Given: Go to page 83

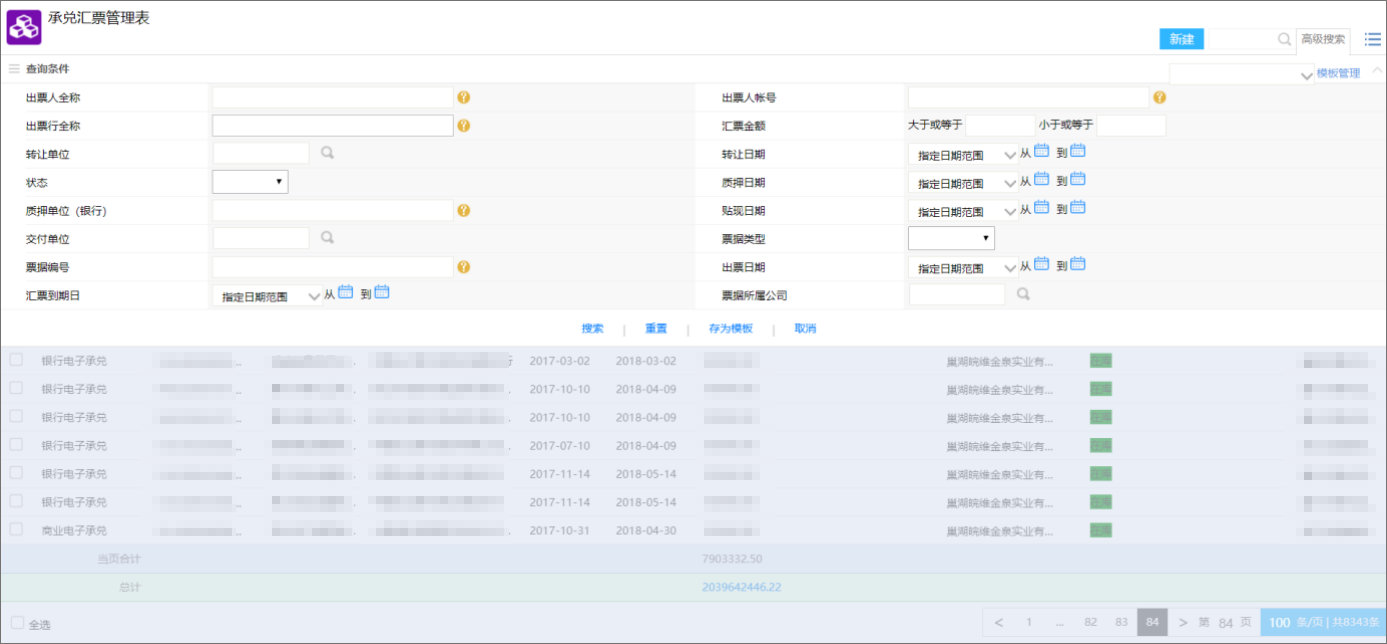Looking at the screenshot, I should 1122,622.
